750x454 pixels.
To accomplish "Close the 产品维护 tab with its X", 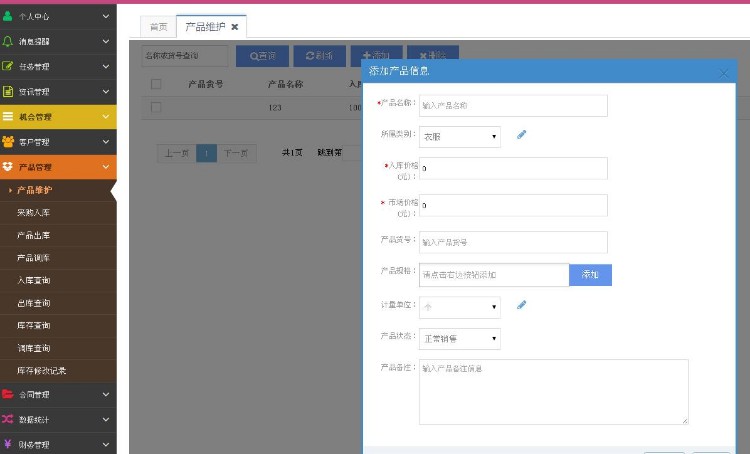I will (x=234, y=27).
